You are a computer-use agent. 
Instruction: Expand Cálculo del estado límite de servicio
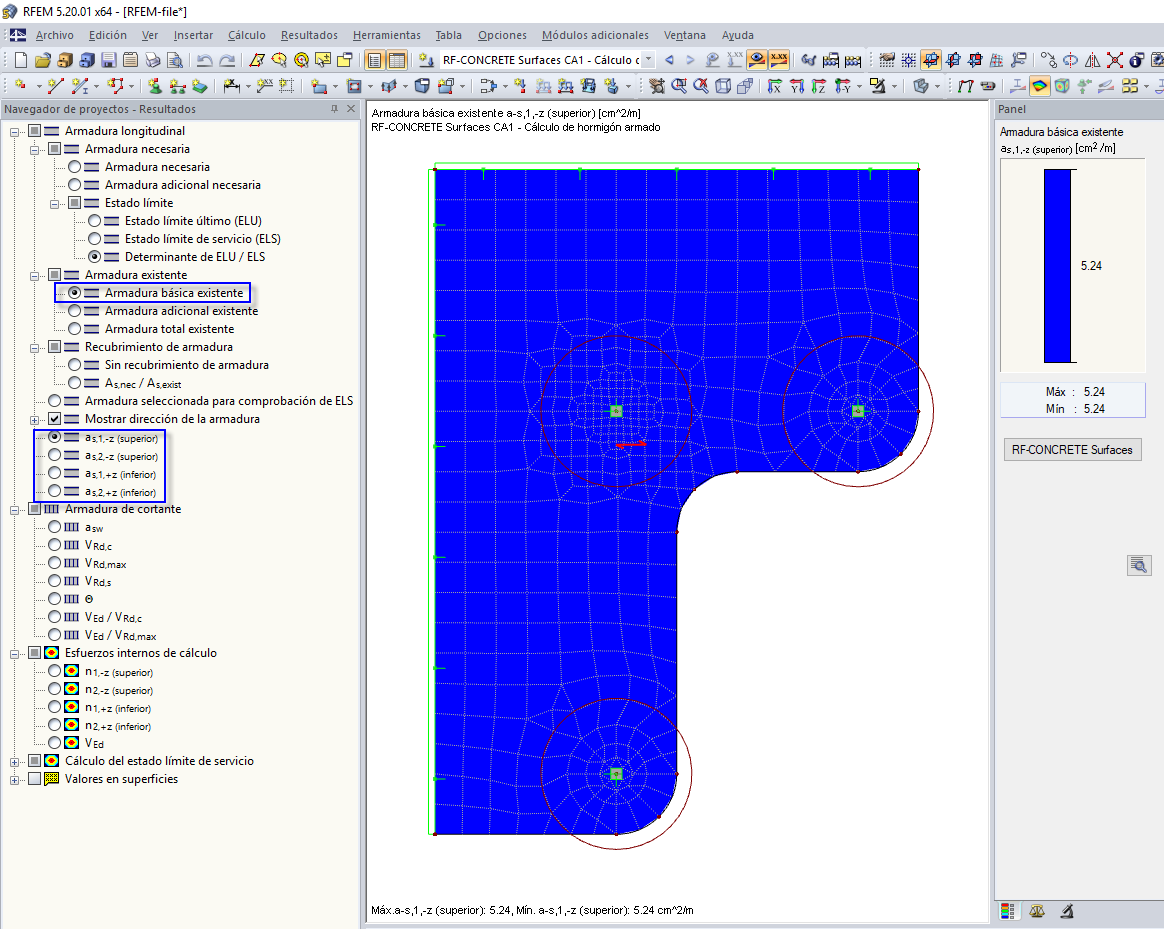pyautogui.click(x=14, y=761)
